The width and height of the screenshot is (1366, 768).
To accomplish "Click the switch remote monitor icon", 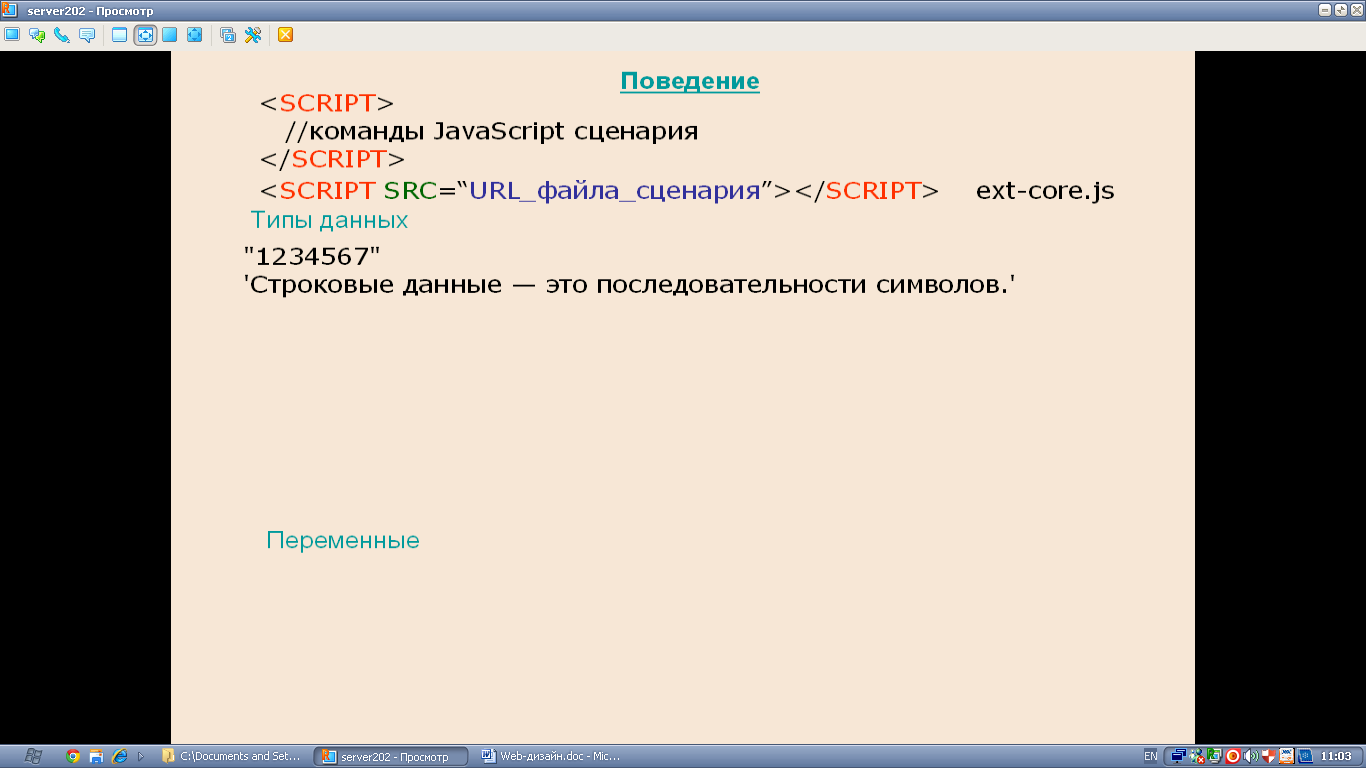I will click(228, 35).
